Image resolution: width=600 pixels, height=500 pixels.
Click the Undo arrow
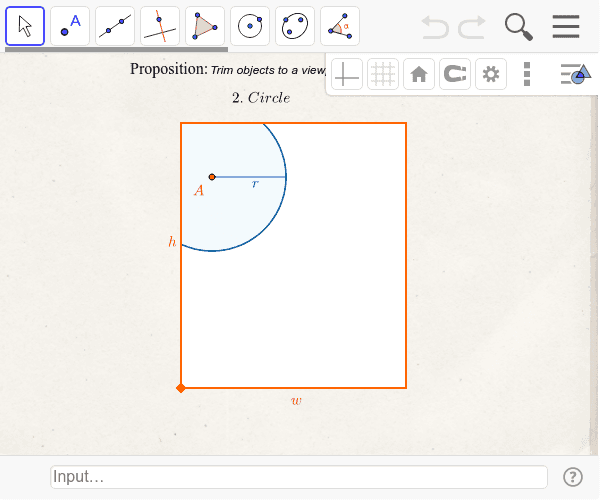(435, 27)
